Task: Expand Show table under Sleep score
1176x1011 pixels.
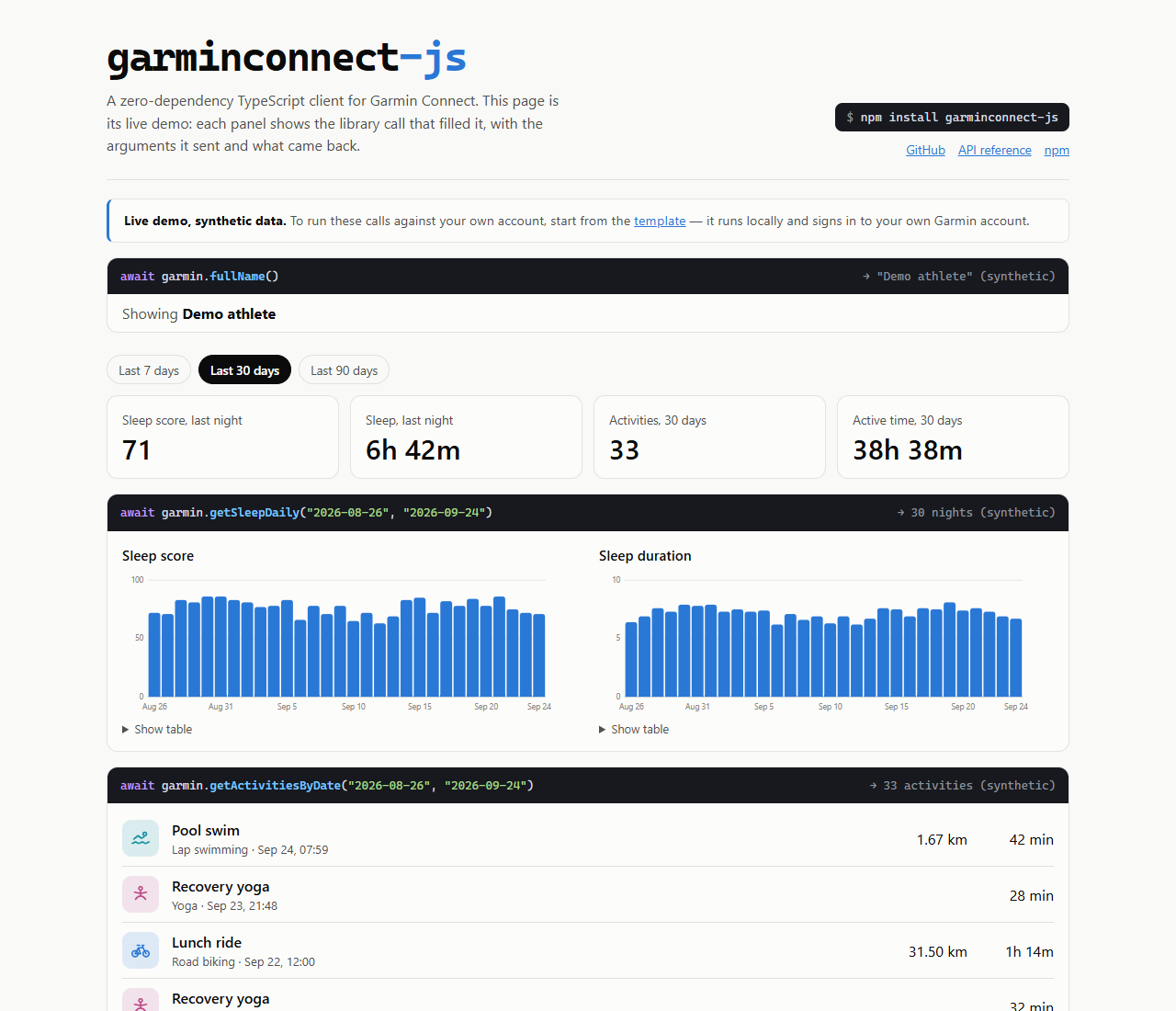Action: (157, 729)
